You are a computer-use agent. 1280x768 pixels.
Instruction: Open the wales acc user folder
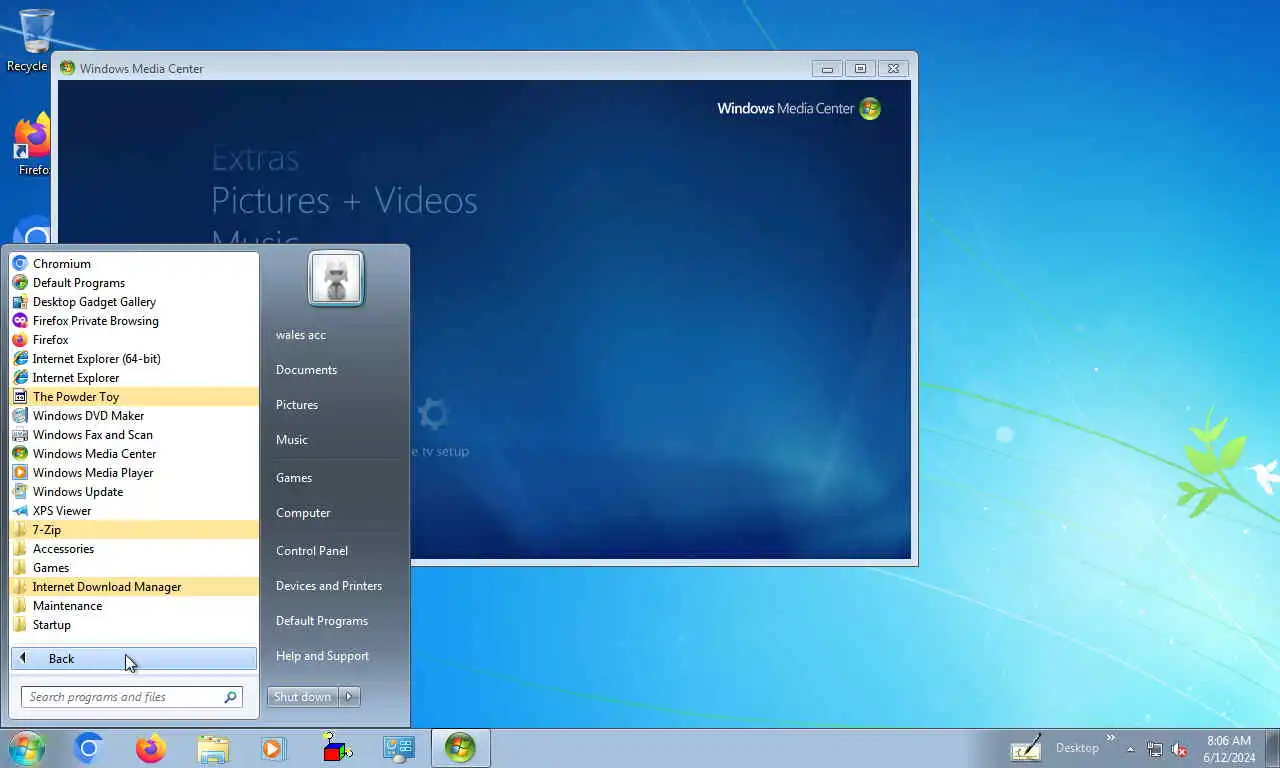click(x=301, y=335)
